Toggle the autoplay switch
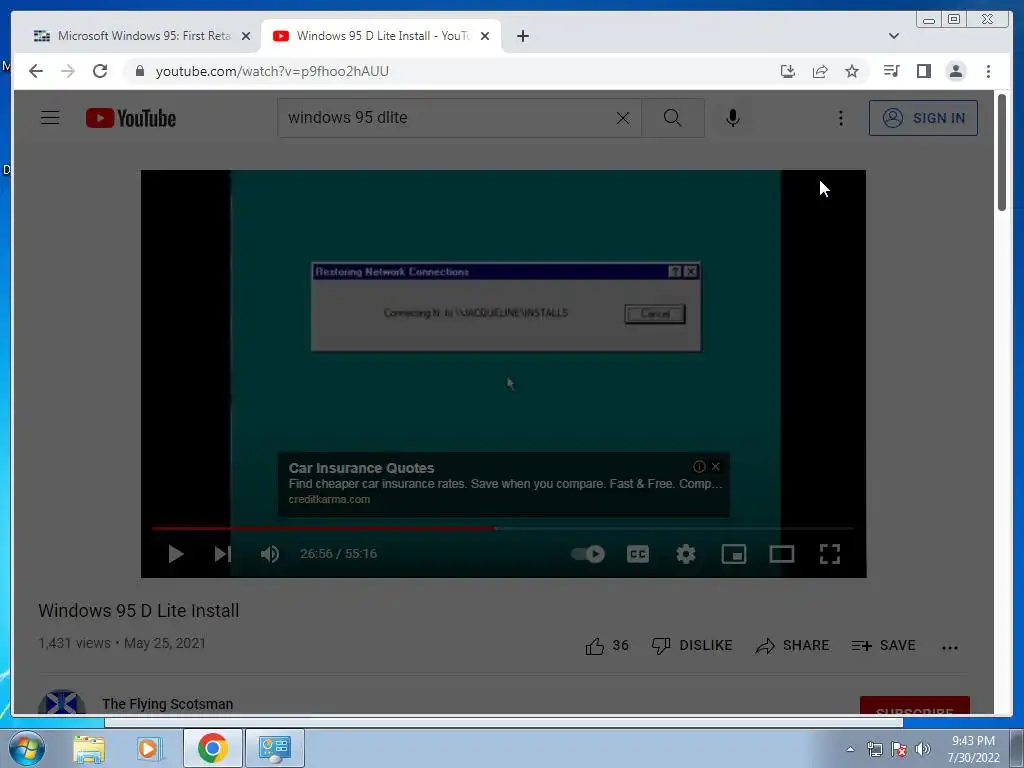This screenshot has height=768, width=1024. click(588, 554)
